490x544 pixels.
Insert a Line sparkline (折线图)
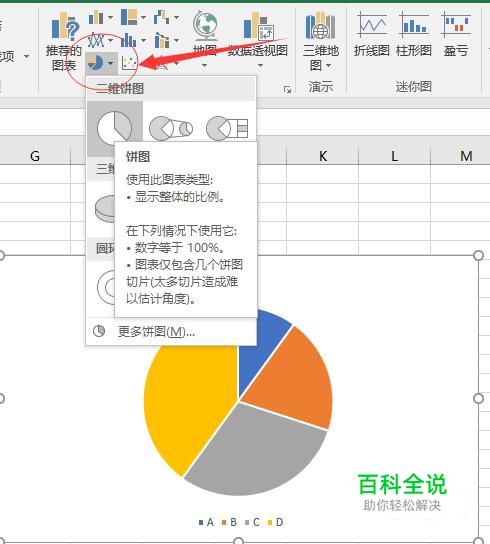[372, 34]
